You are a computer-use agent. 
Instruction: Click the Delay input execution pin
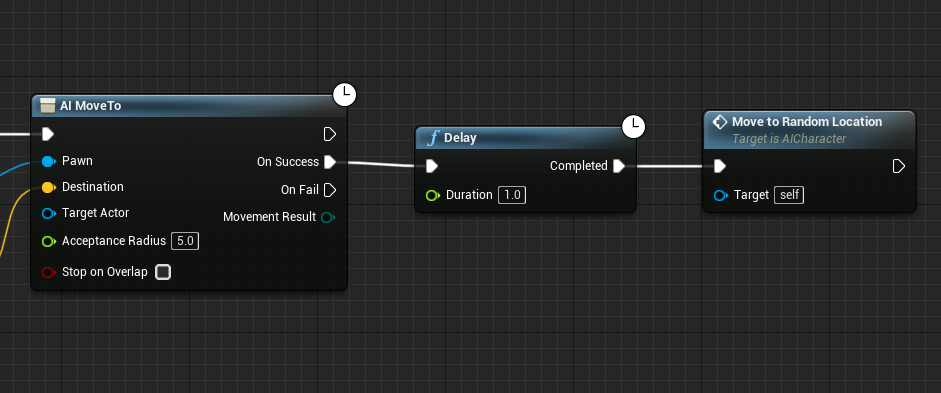(x=431, y=166)
